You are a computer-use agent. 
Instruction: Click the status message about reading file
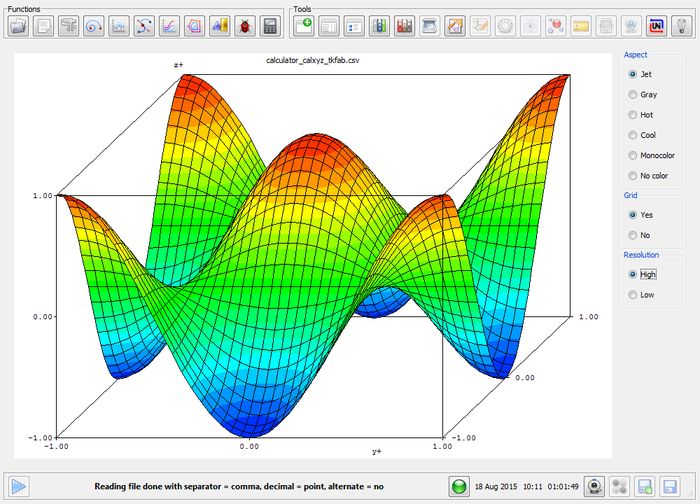click(x=239, y=487)
